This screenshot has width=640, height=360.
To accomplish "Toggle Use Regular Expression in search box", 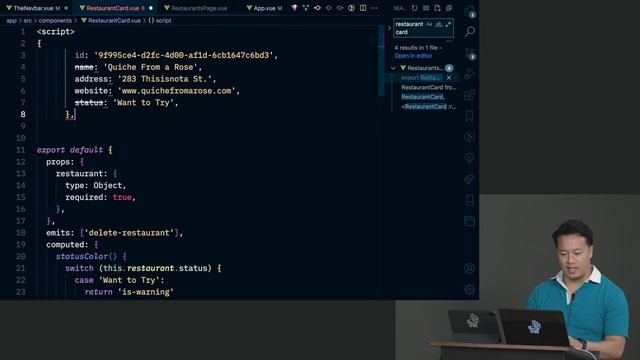I will click(x=448, y=24).
